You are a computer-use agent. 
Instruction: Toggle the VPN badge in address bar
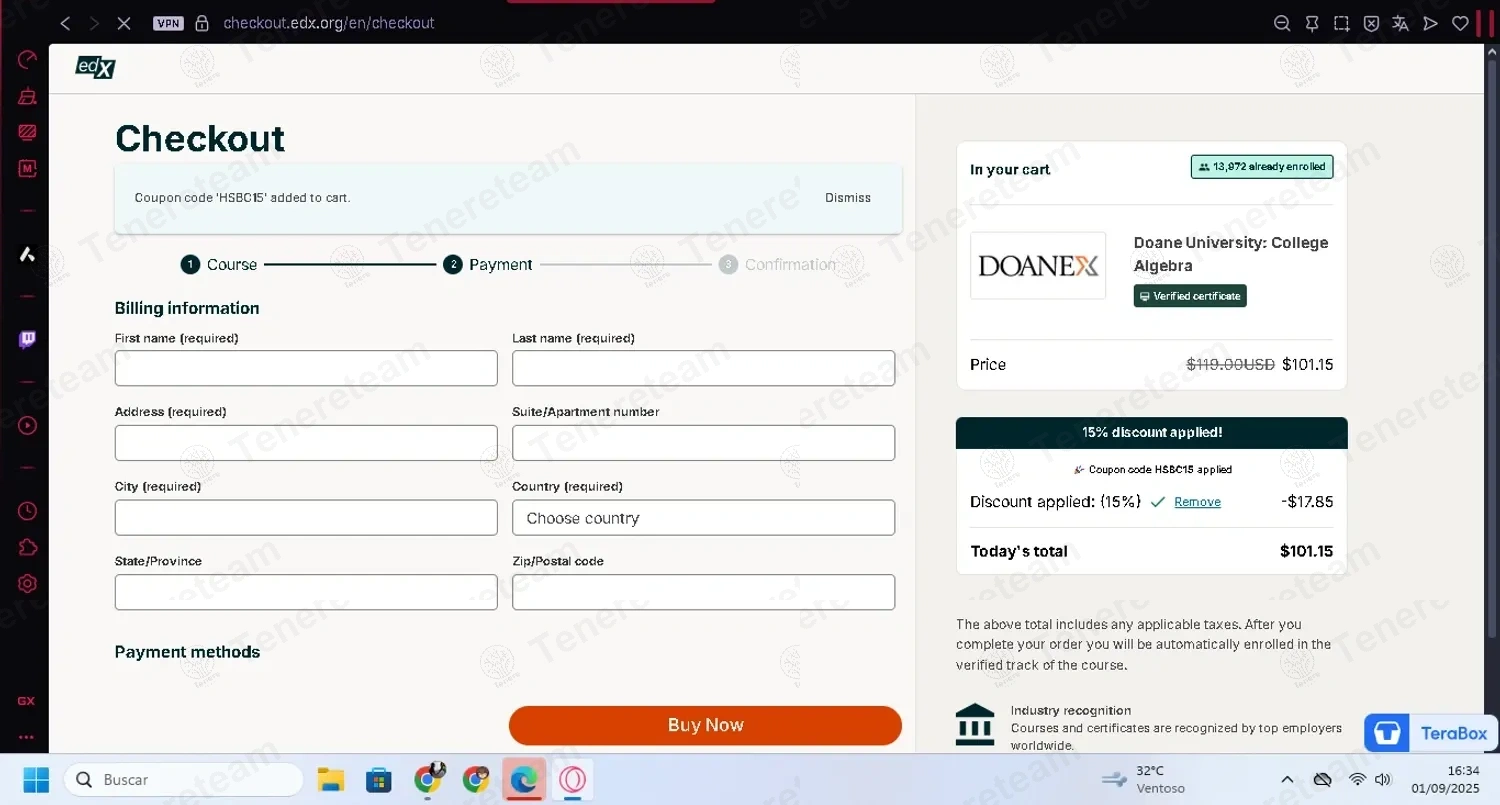tap(168, 23)
